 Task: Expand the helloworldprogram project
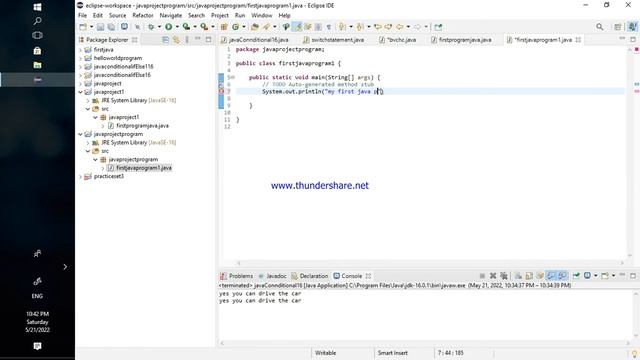point(80,58)
